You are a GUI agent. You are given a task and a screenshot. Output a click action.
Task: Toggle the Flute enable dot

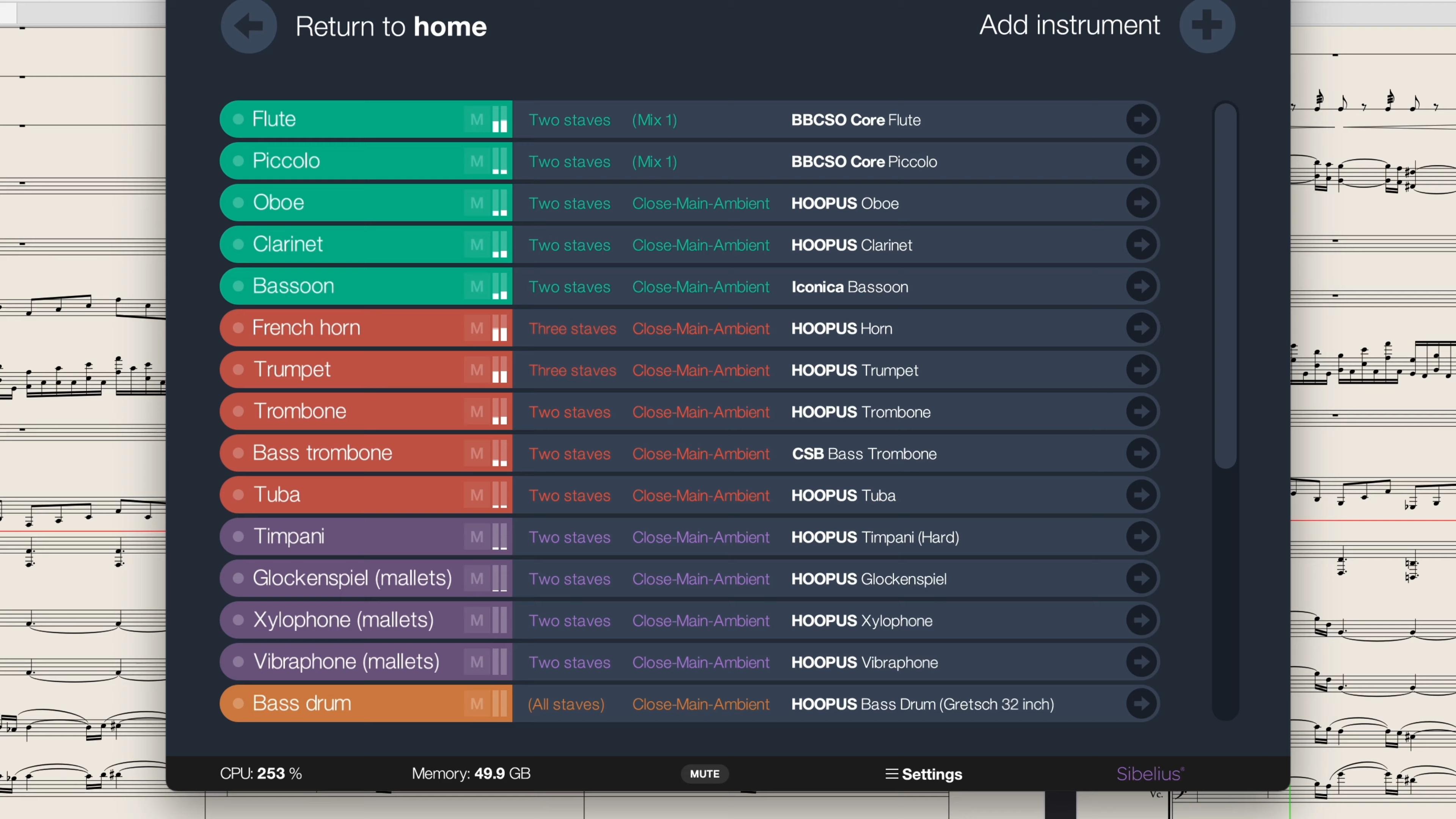238,119
